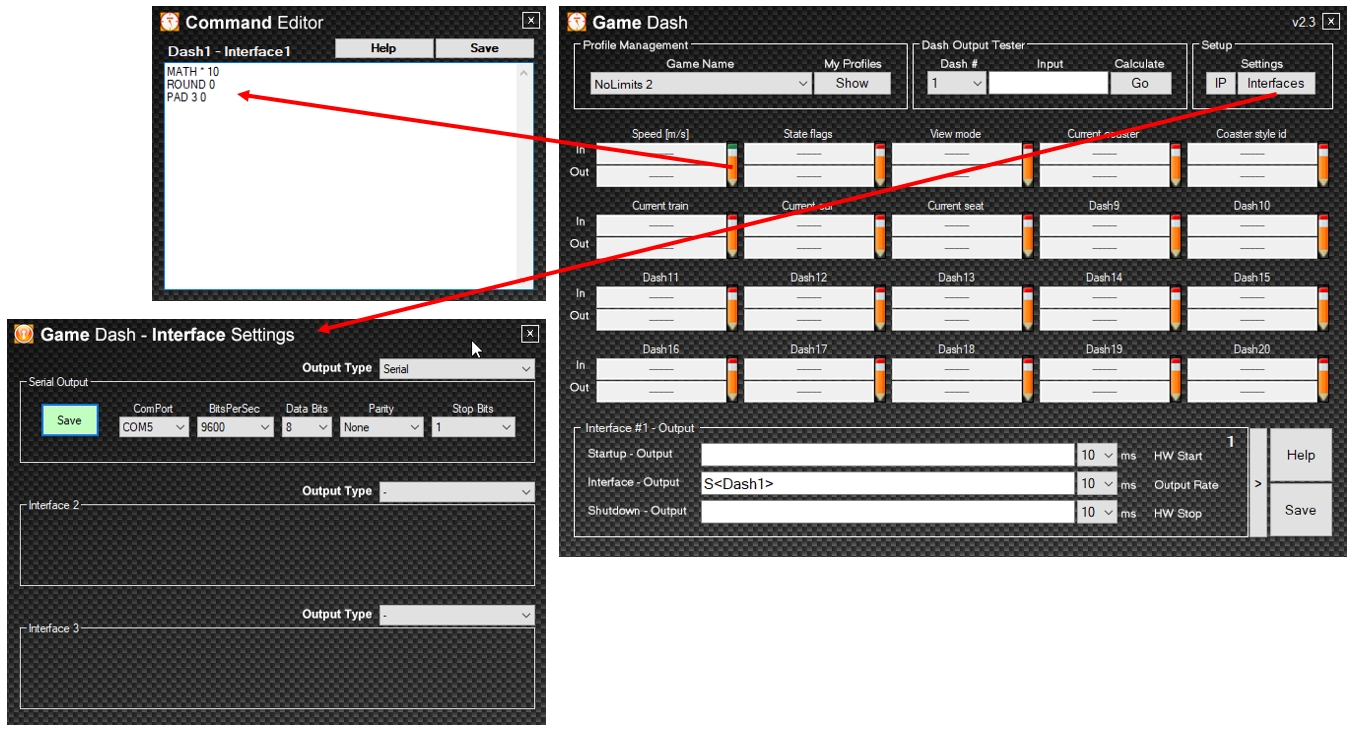Edit commands for View mode via pencil
This screenshot has height=741, width=1359.
[x=1028, y=165]
